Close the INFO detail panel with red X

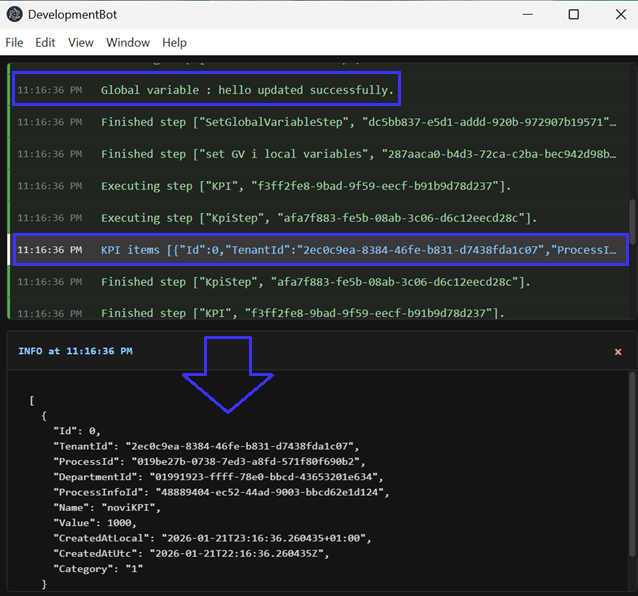tap(618, 352)
